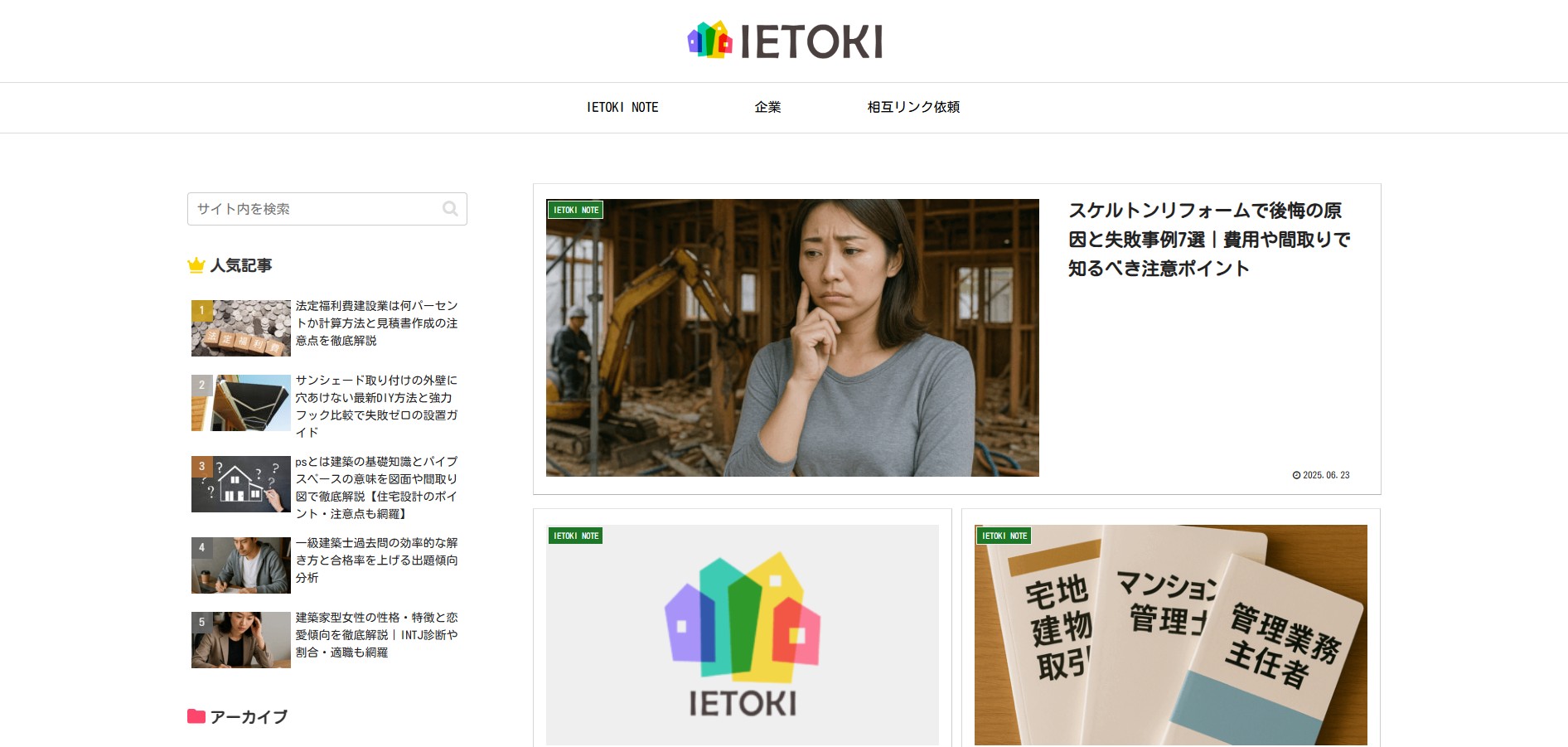The image size is (1568, 747).
Task: Click the rank 1 badge on coins thumbnail
Action: tap(201, 311)
